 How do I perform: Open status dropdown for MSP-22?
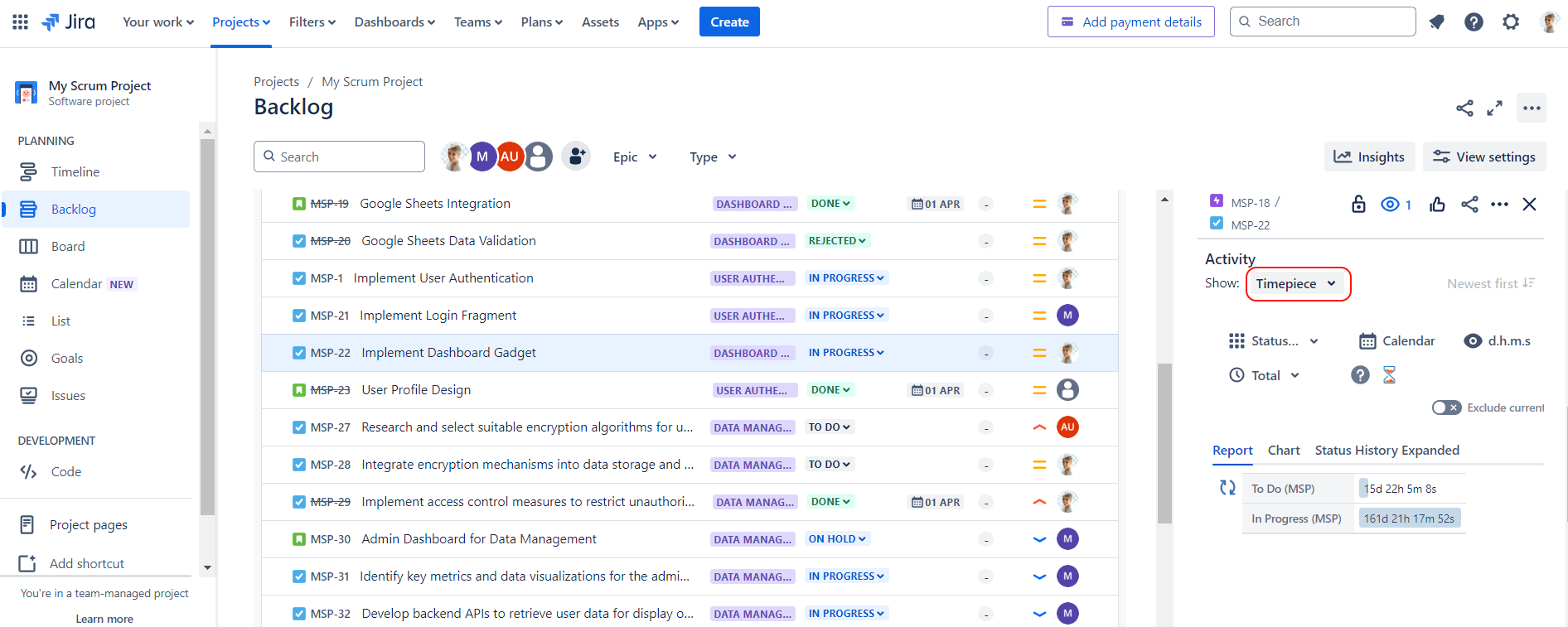[846, 353]
